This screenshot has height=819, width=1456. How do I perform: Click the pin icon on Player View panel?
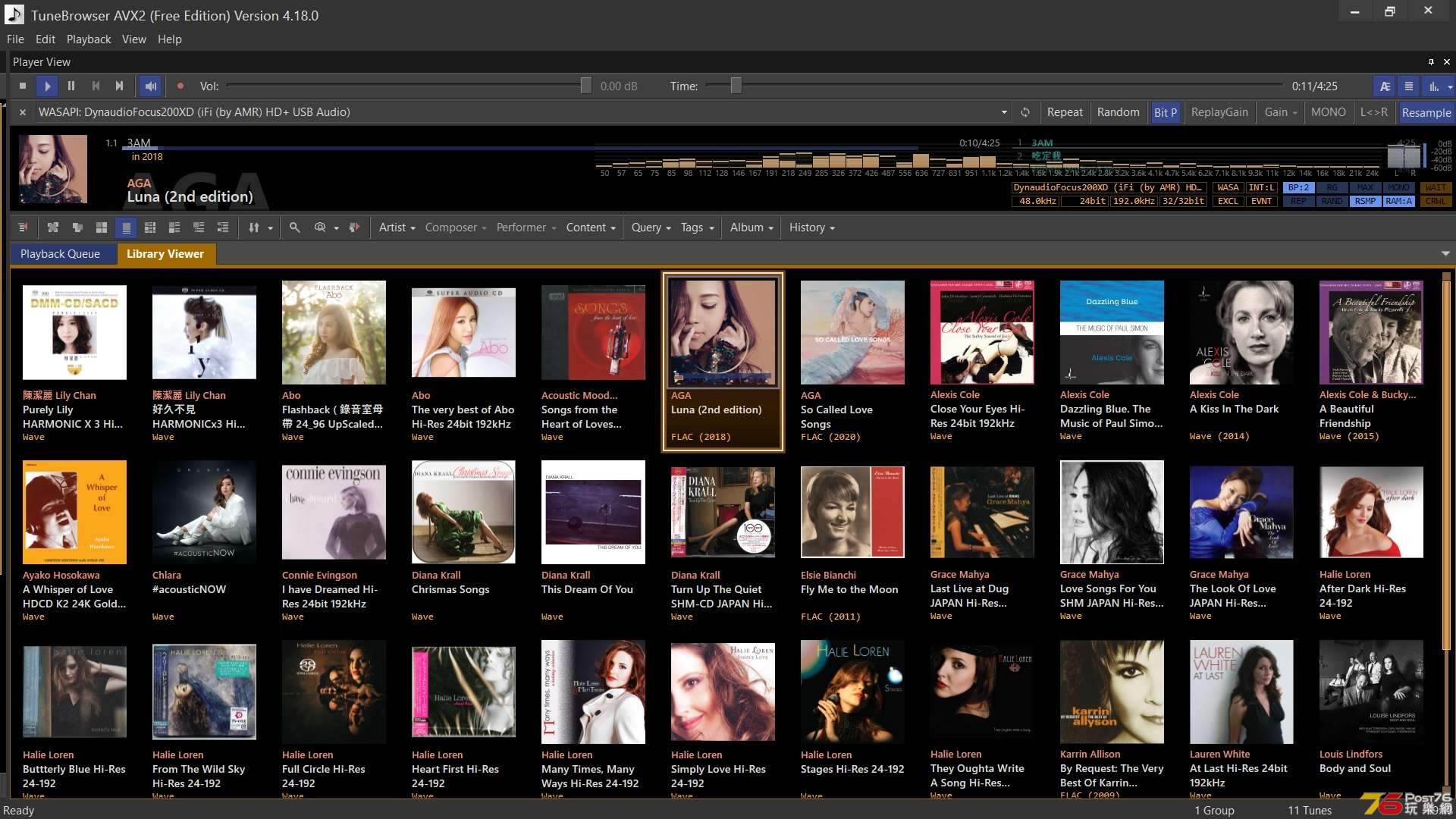1431,62
